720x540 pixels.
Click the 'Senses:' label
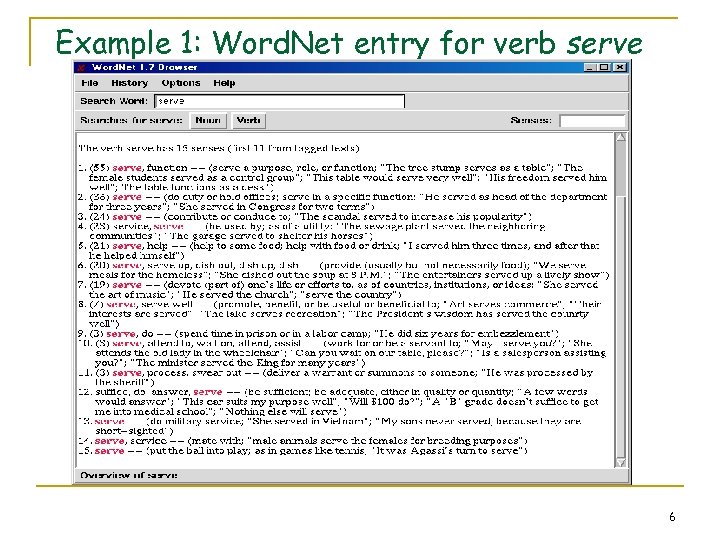pyautogui.click(x=531, y=120)
